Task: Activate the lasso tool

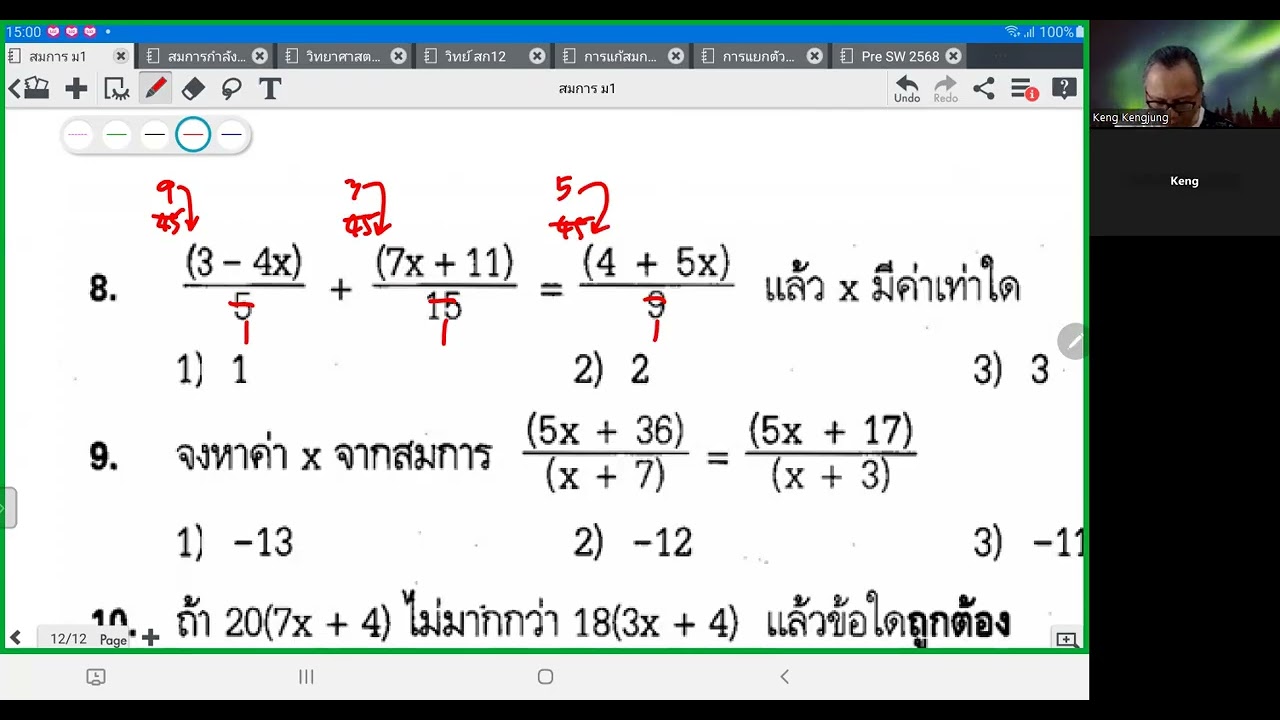Action: point(231,89)
